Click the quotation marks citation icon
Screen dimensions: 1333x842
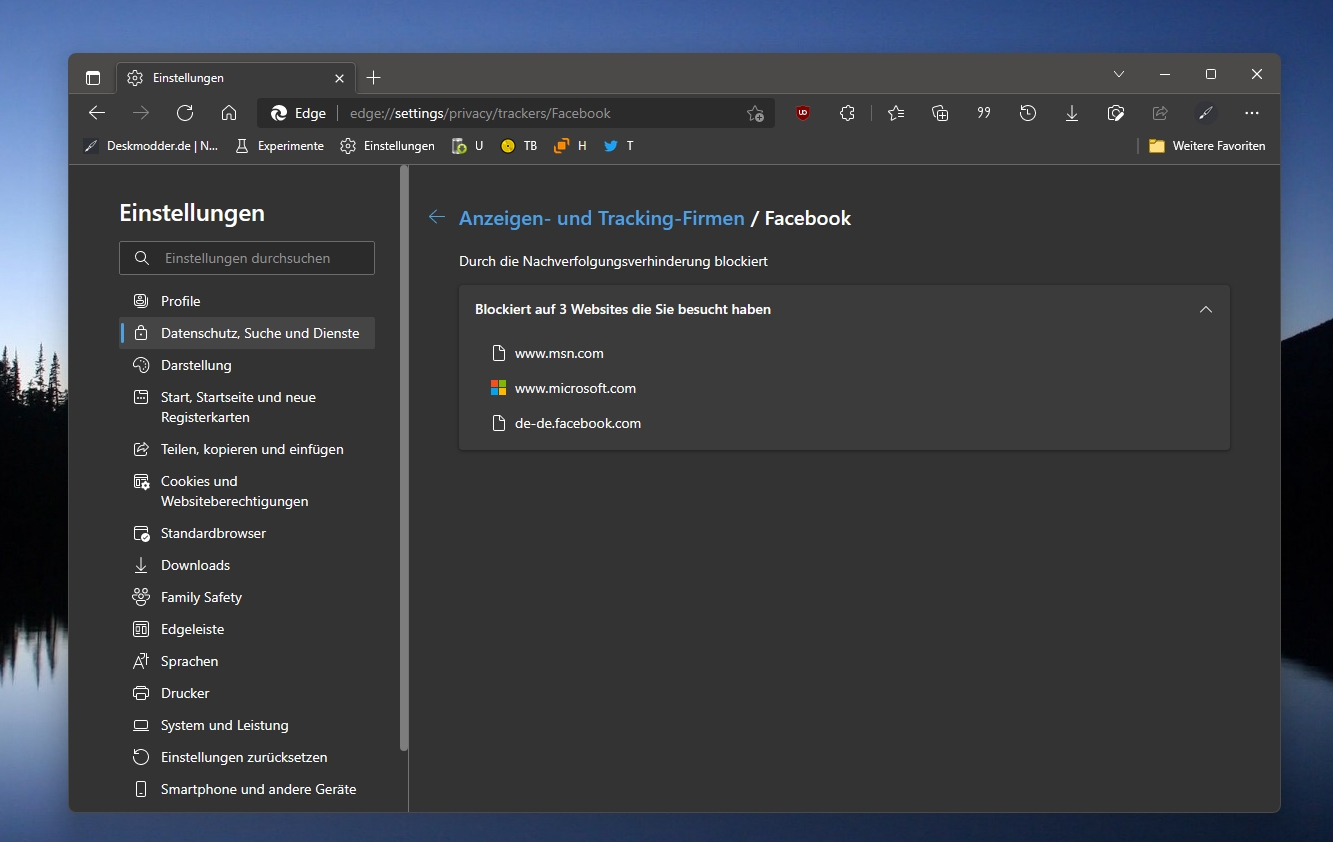[x=984, y=113]
